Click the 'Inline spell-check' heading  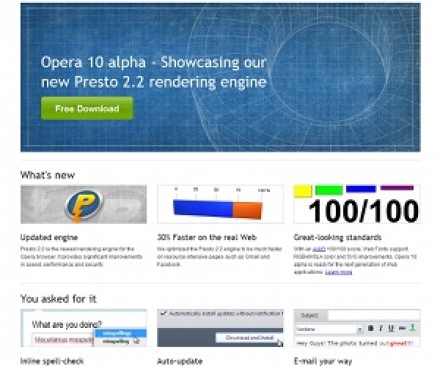(x=52, y=361)
